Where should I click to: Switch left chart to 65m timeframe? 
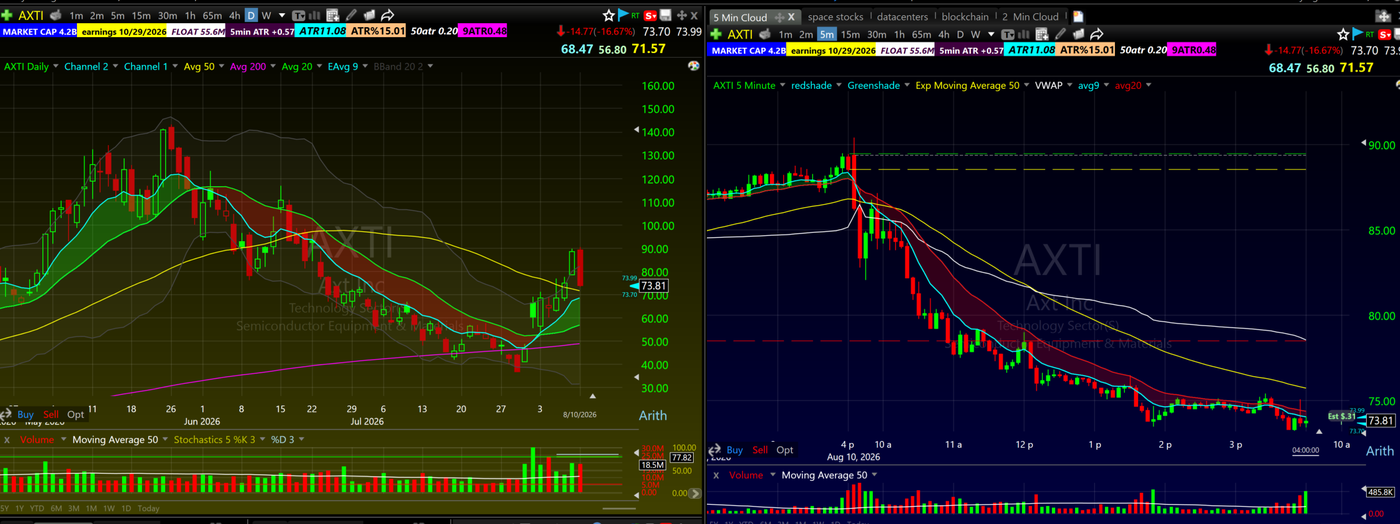(x=212, y=16)
